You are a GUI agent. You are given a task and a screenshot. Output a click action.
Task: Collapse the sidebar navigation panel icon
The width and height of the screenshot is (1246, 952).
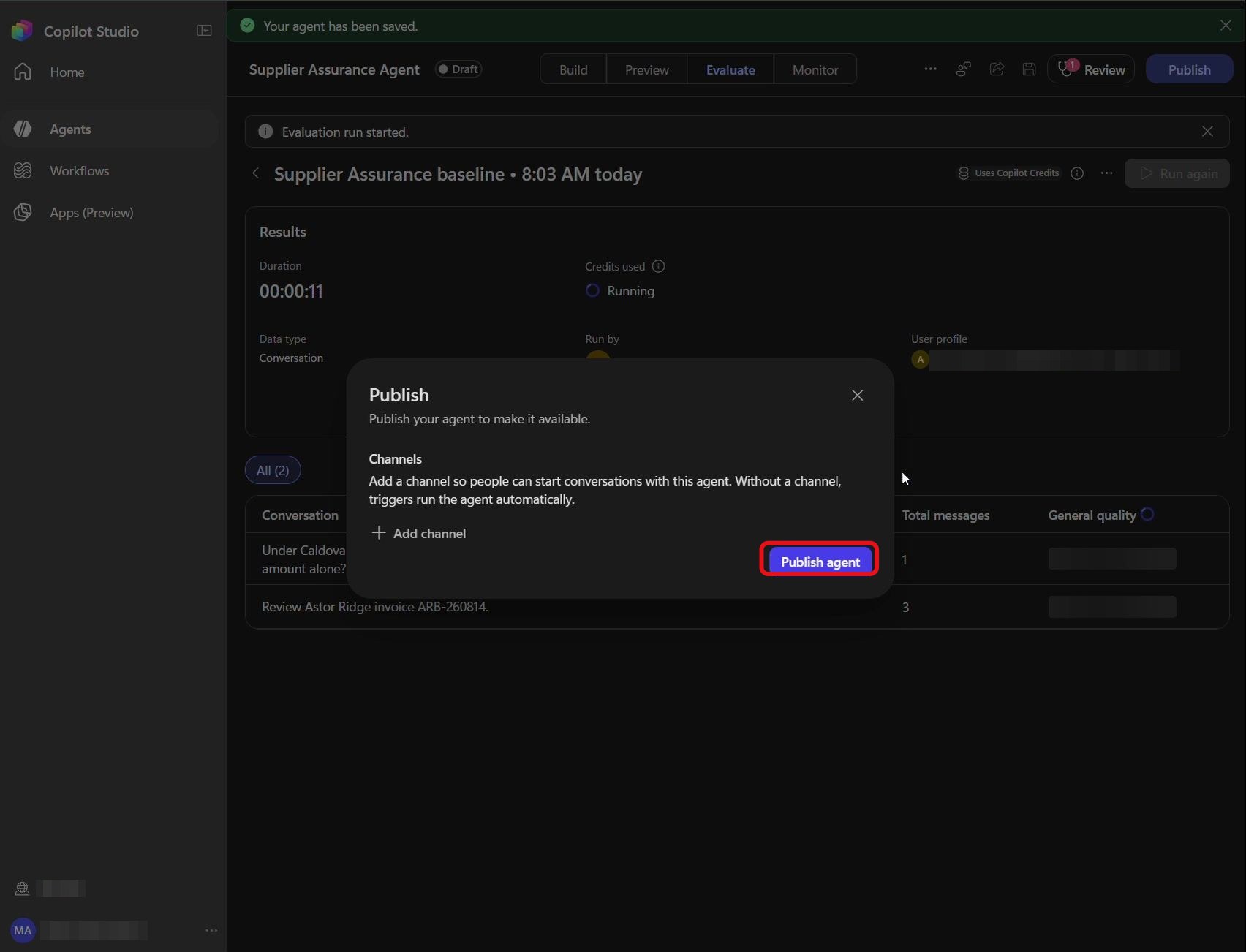point(204,31)
